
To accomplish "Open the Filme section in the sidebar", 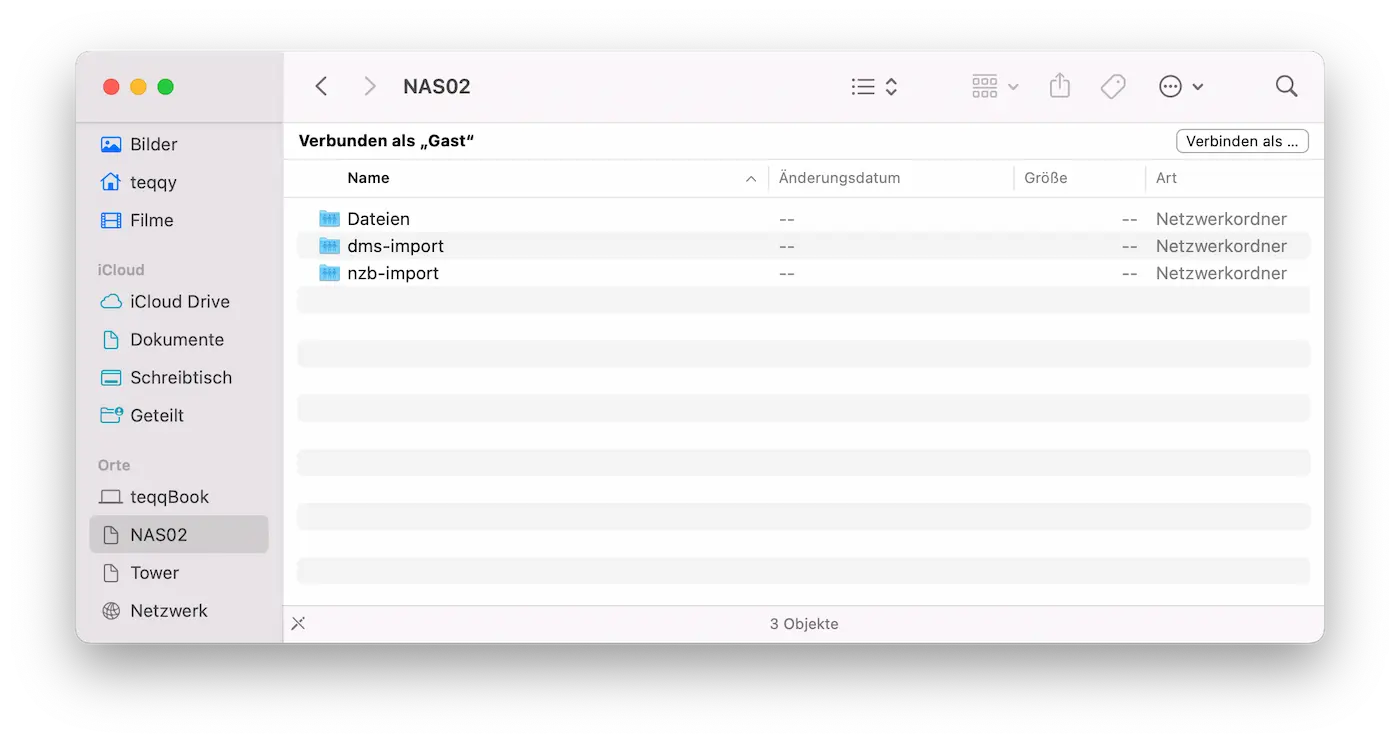I will [152, 220].
